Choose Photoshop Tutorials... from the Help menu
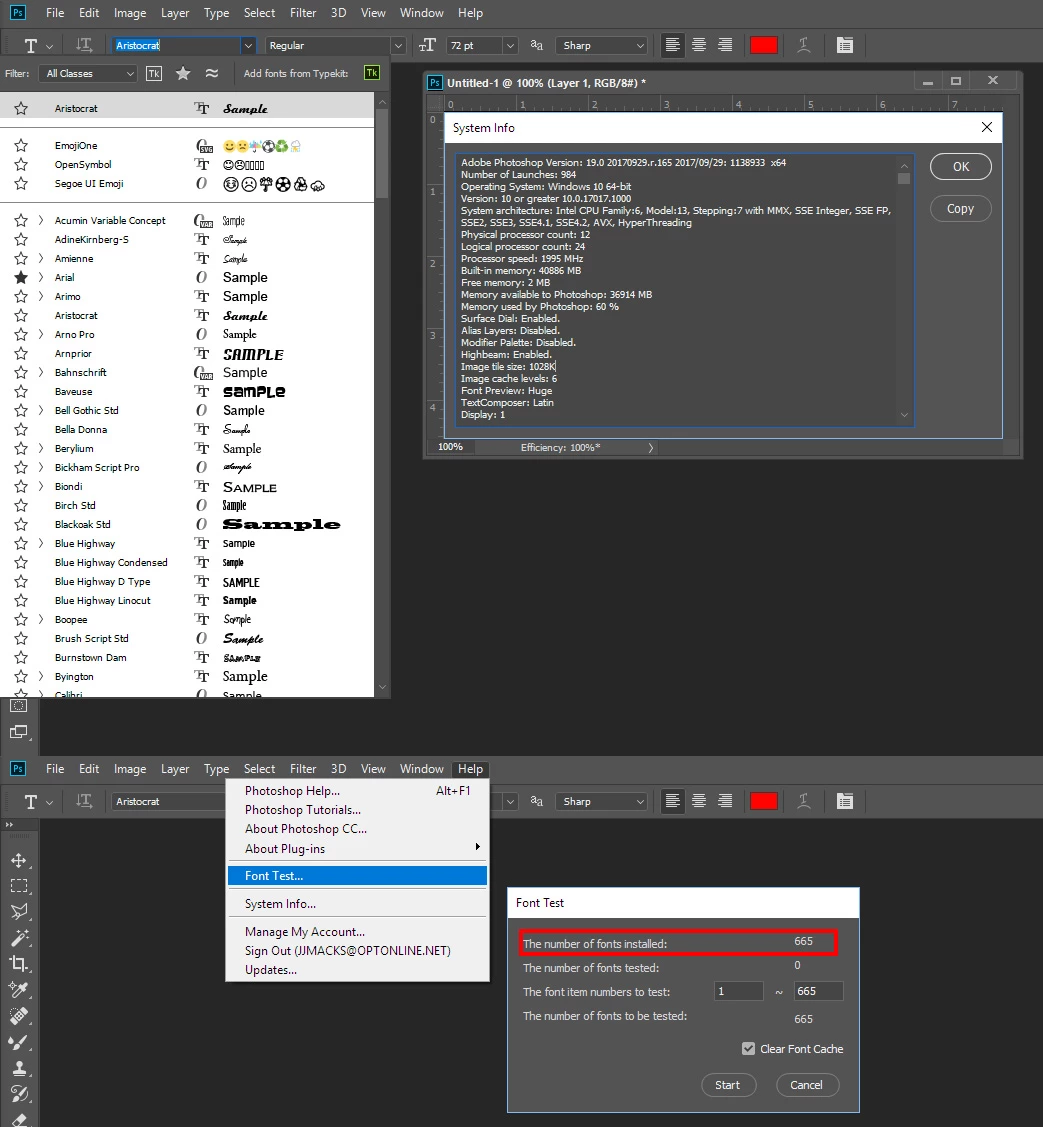This screenshot has height=1127, width=1043. (x=357, y=810)
